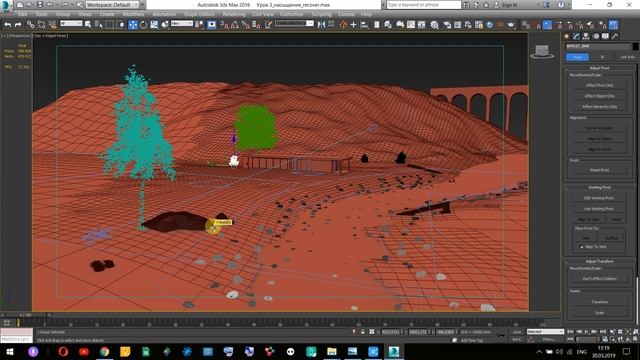Open the Display command panel tab icon
The width and height of the screenshot is (640, 360).
click(x=605, y=36)
